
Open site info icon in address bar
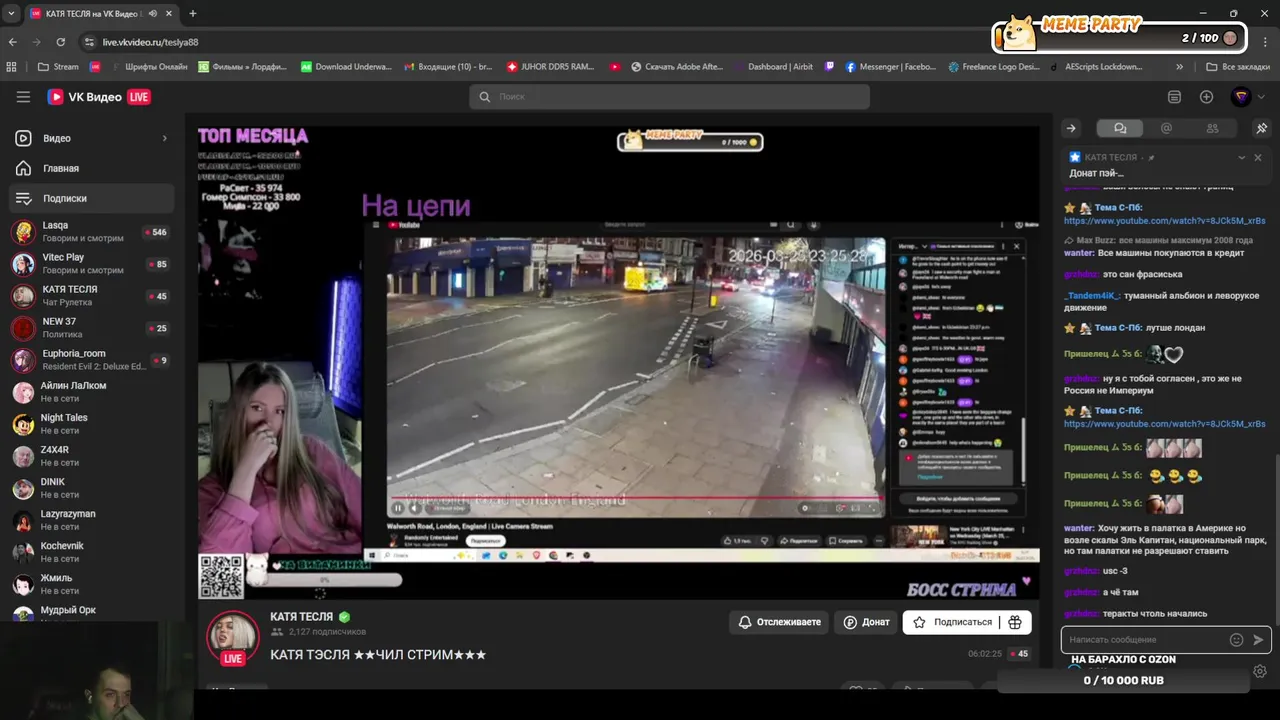coord(88,42)
